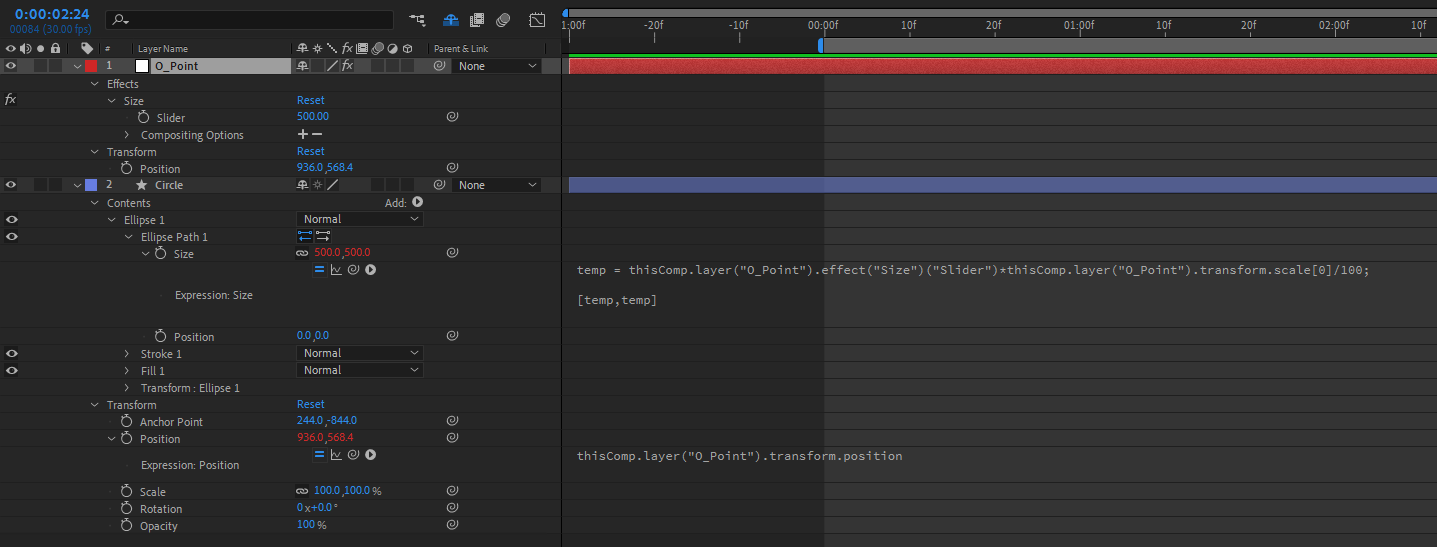Toggle Motion Blur enable button in header
The height and width of the screenshot is (547, 1437).
tap(503, 20)
